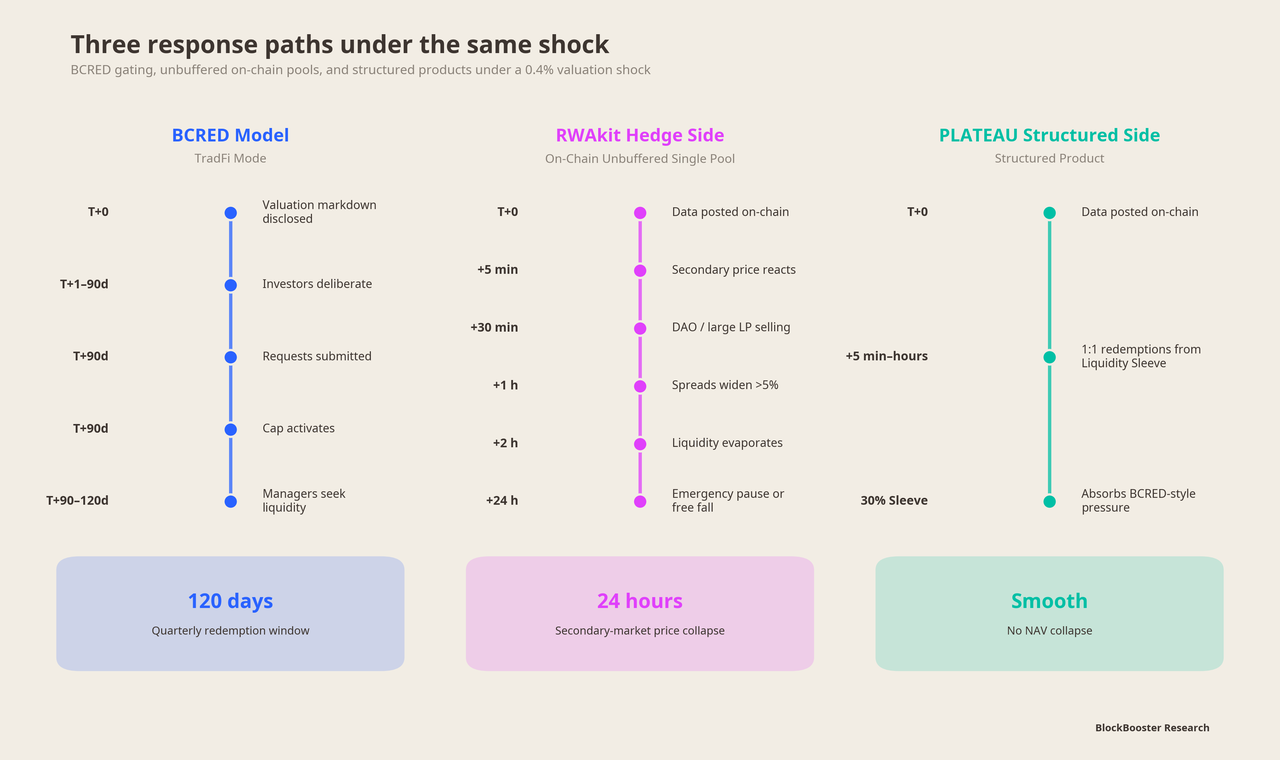This screenshot has width=1280, height=760.
Task: Click the 'PLATEAU Structured Side' heading
Action: (1049, 135)
